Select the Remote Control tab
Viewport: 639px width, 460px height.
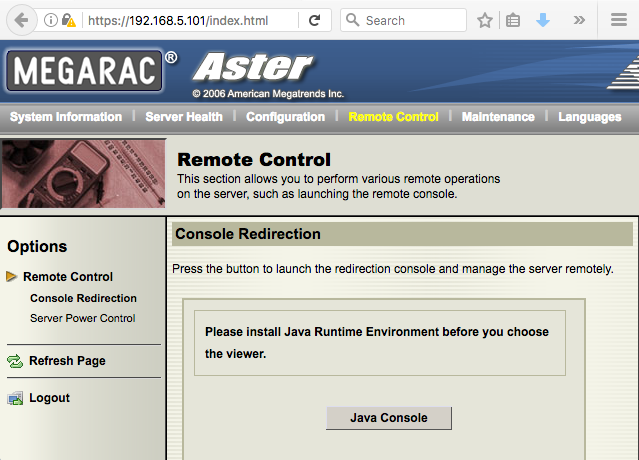[x=393, y=117]
